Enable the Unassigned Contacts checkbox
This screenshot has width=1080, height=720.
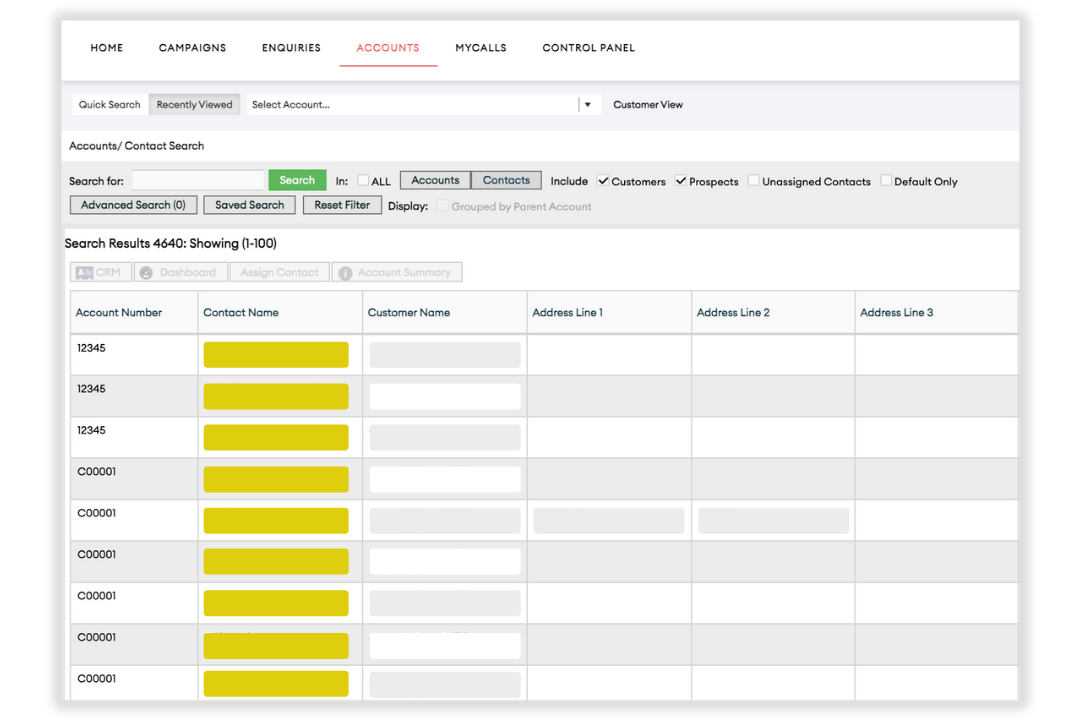tap(754, 181)
